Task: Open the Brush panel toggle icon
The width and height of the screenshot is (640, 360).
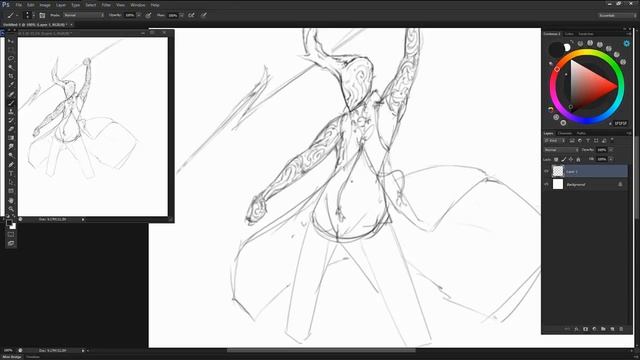Action: coord(42,15)
